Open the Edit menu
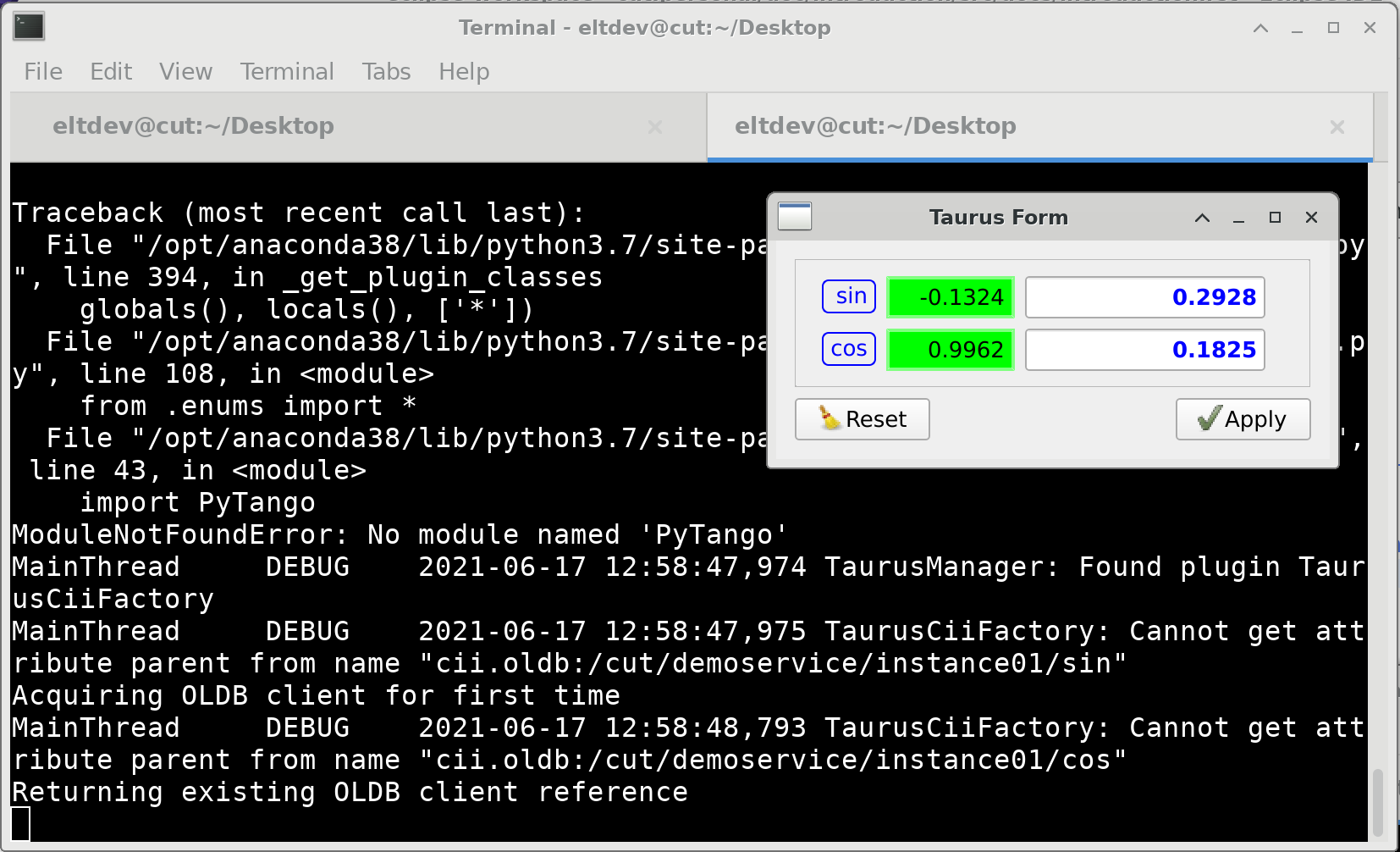The height and width of the screenshot is (852, 1400). 111,71
